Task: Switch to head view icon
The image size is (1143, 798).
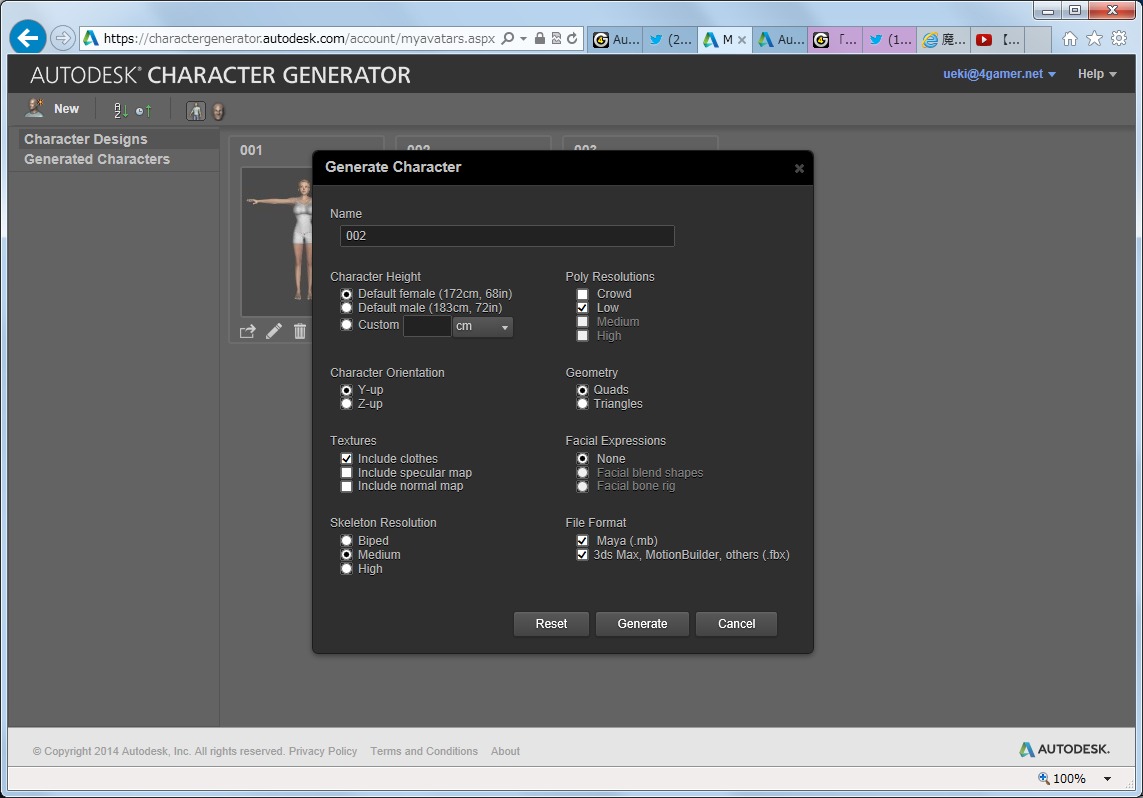Action: 218,111
